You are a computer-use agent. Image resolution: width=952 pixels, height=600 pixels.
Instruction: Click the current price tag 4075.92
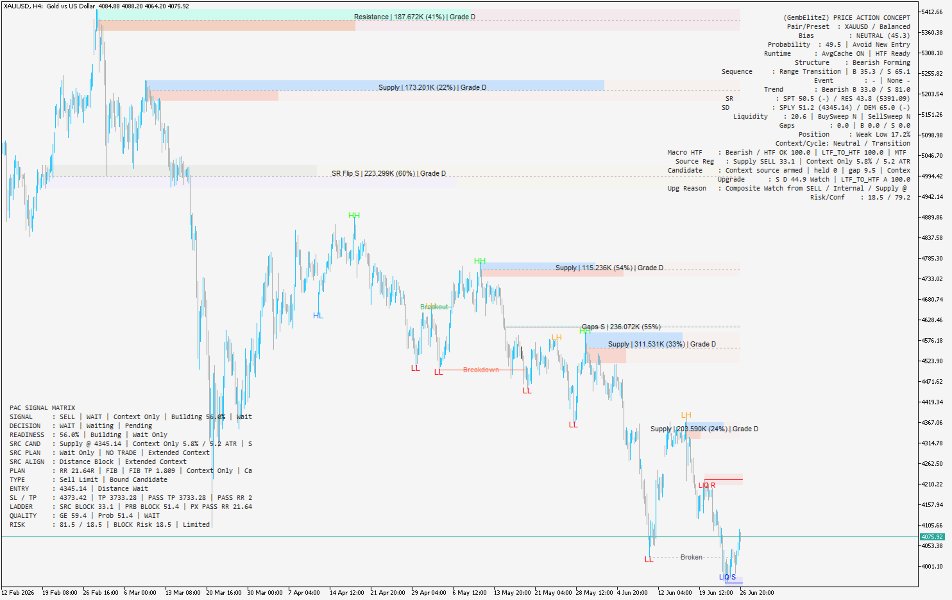point(932,537)
